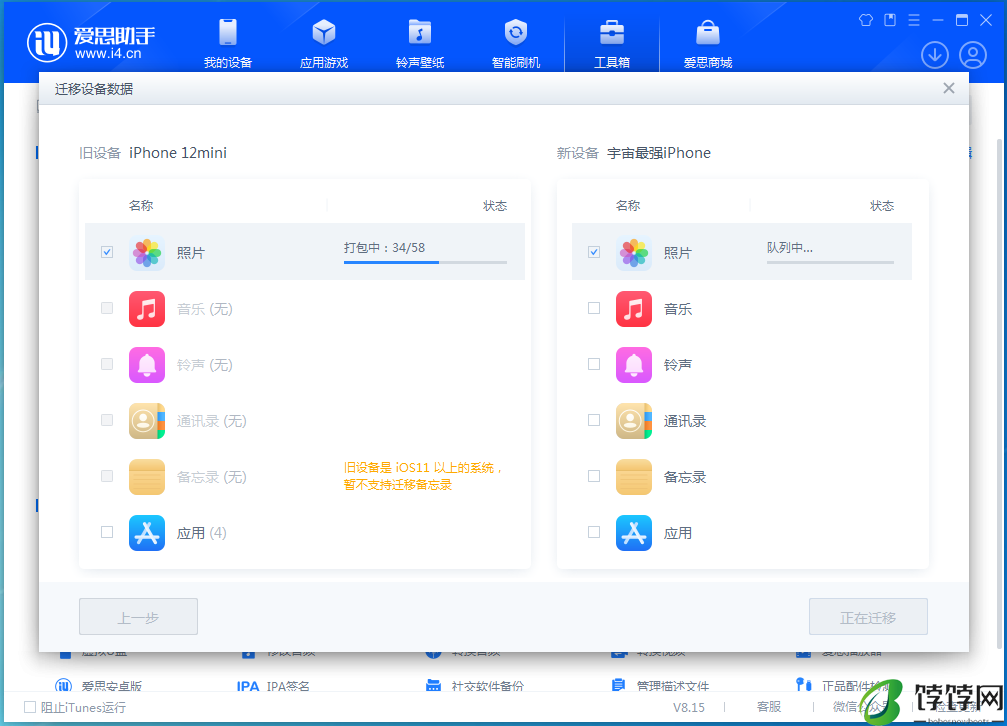Click new device Notes icon
The image size is (1007, 726).
click(634, 477)
